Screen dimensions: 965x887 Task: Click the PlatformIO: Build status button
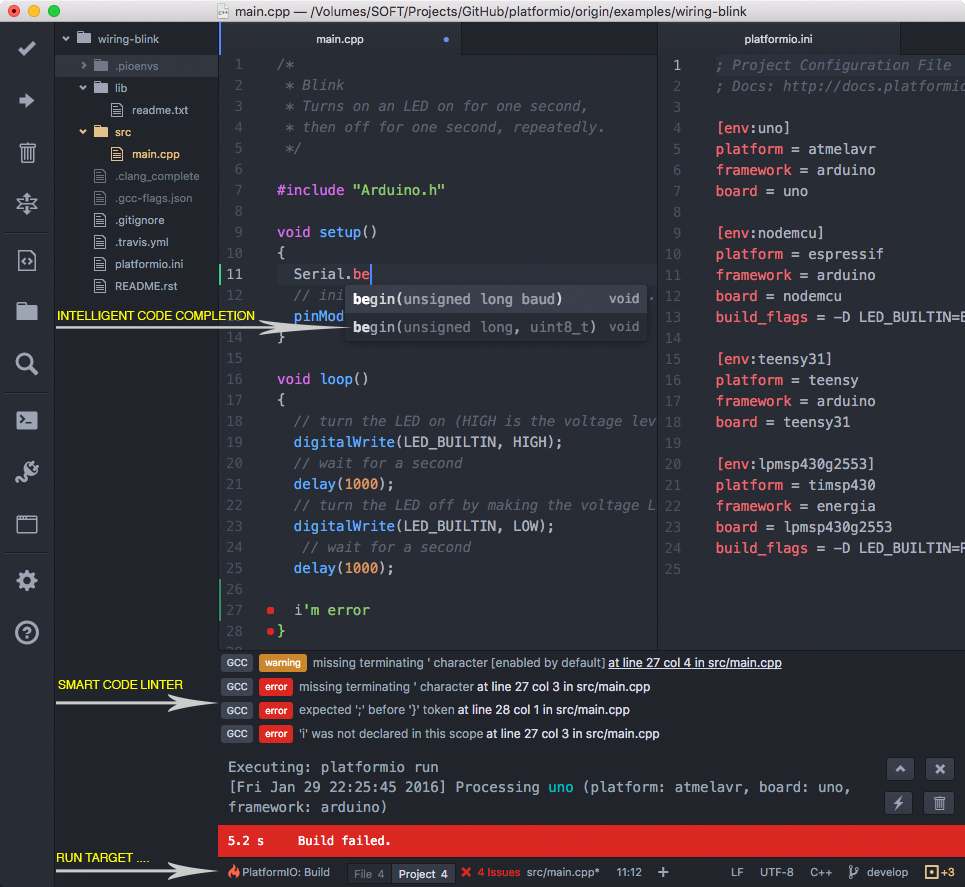pyautogui.click(x=279, y=872)
